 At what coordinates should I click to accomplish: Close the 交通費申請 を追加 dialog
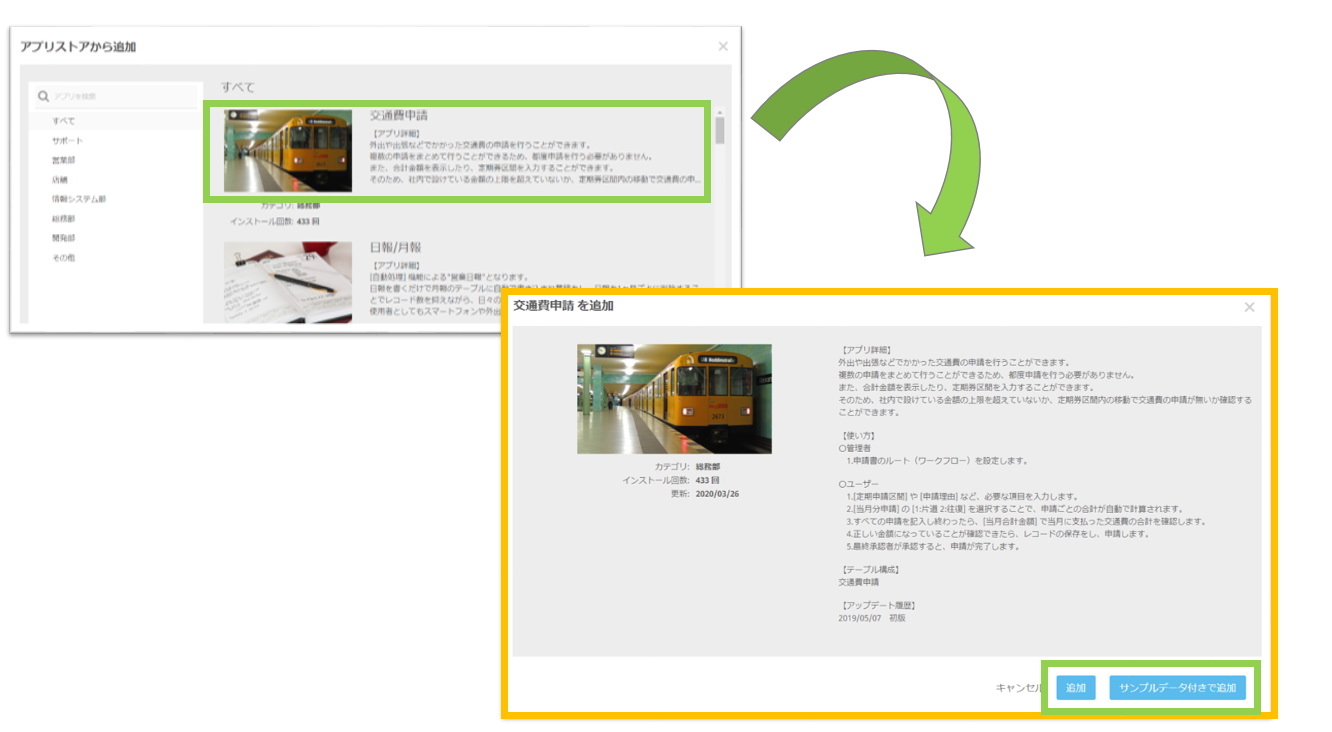[1249, 307]
